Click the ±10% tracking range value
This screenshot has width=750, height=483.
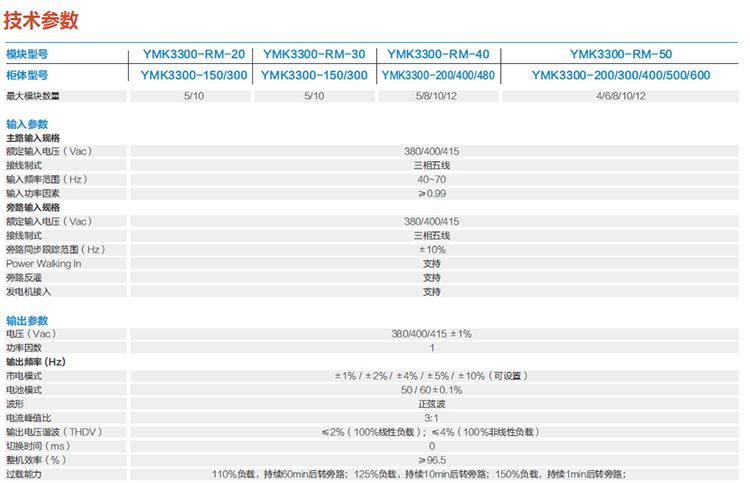pyautogui.click(x=431, y=250)
